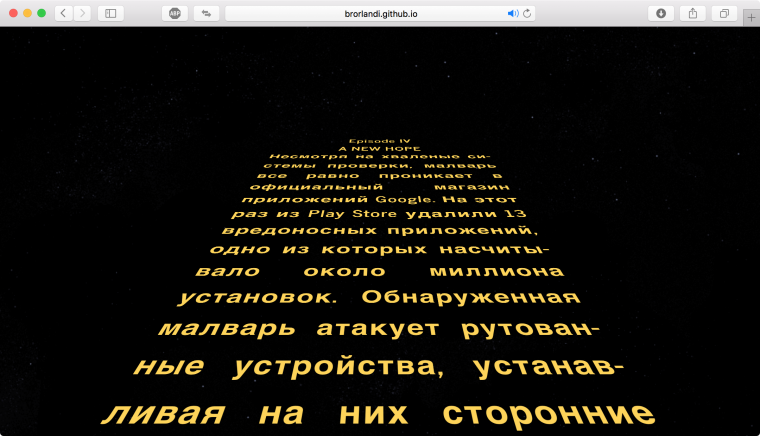Viewport: 760px width, 436px height.
Task: Go back with the Safari back arrow
Action: 63,14
